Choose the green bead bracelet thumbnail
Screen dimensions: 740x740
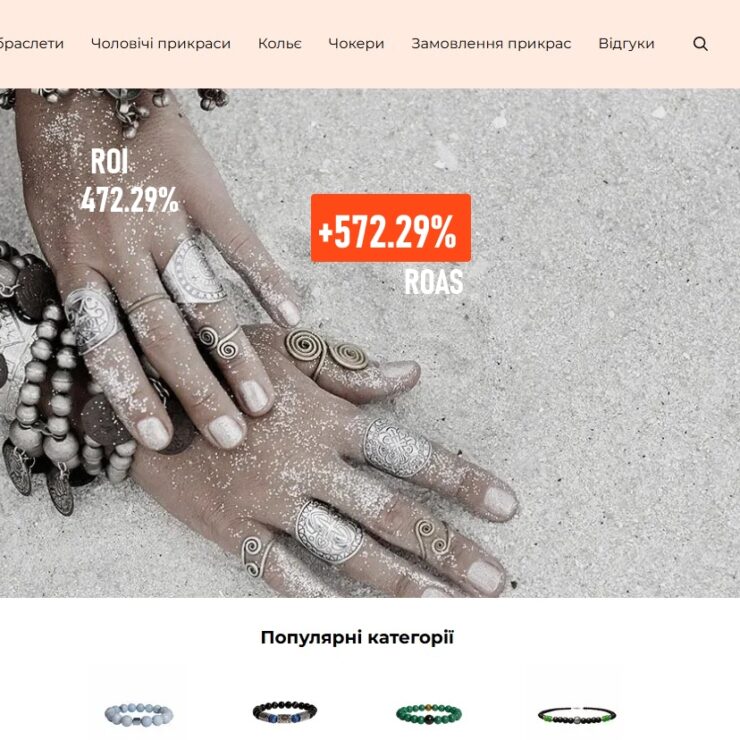pyautogui.click(x=429, y=713)
